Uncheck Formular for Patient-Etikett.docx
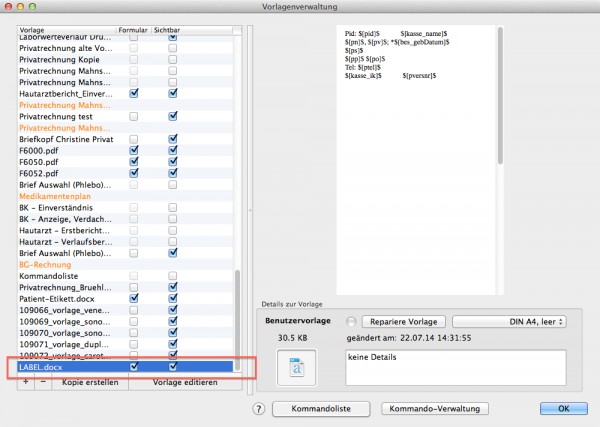This screenshot has height=427, width=600. [x=134, y=298]
